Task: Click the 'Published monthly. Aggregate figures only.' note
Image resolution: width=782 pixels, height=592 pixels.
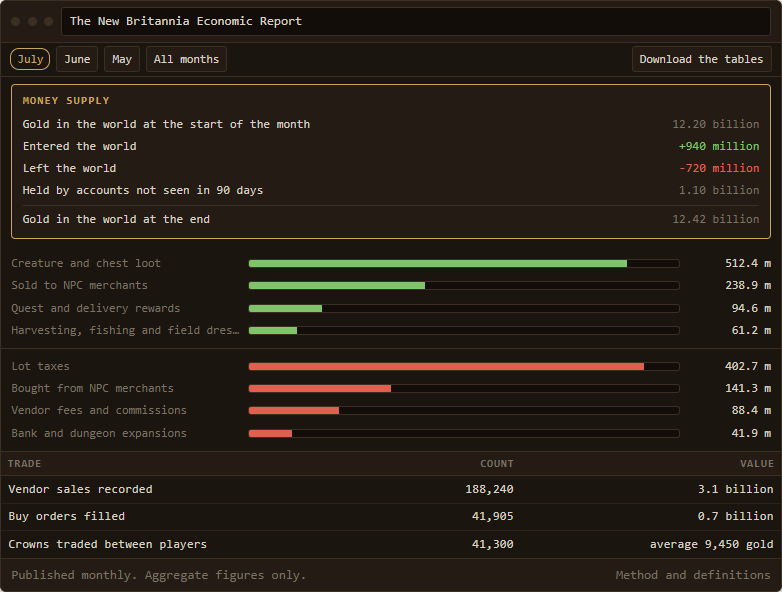Action: click(x=159, y=575)
